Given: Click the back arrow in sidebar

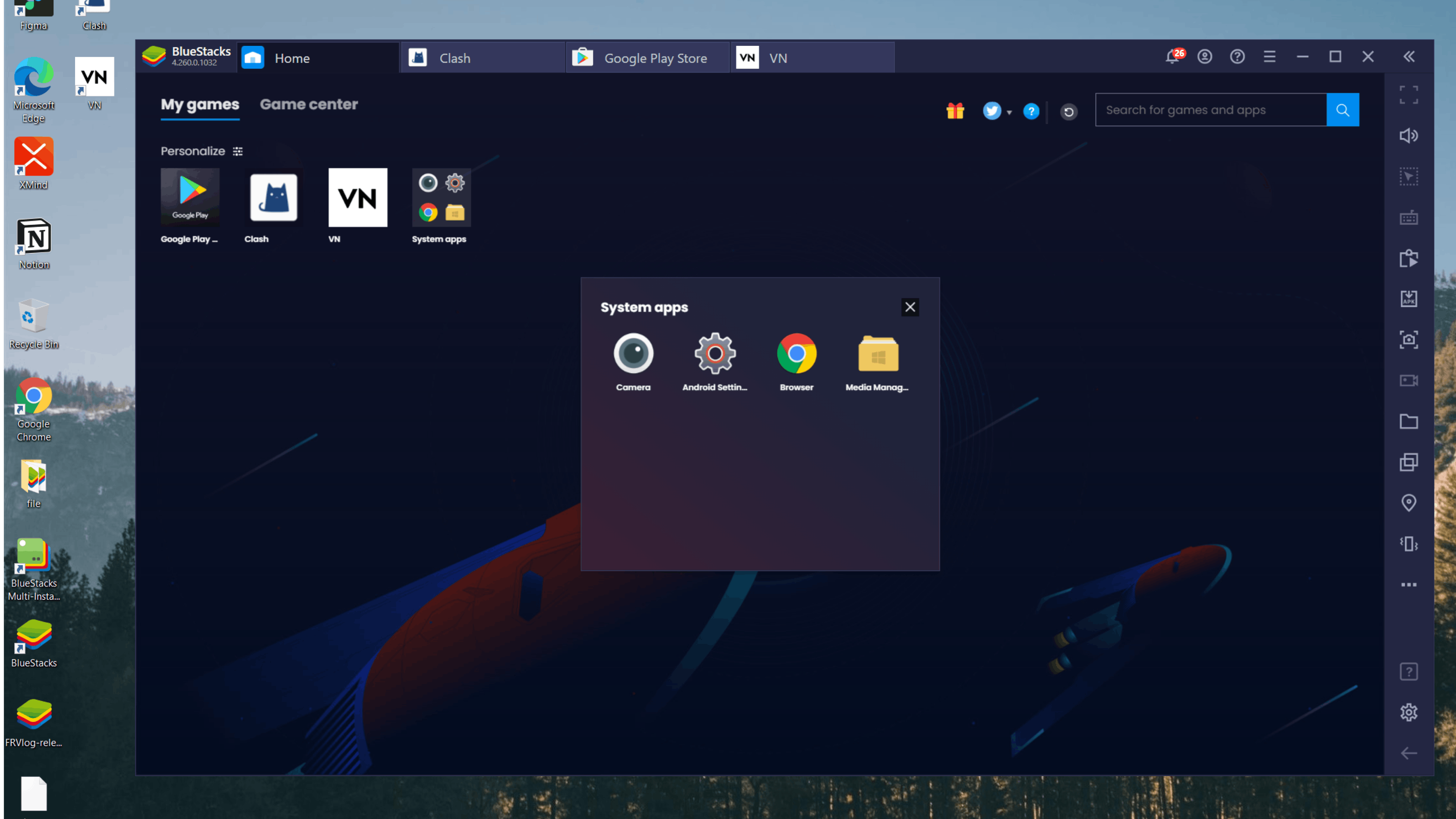Looking at the screenshot, I should [1409, 753].
